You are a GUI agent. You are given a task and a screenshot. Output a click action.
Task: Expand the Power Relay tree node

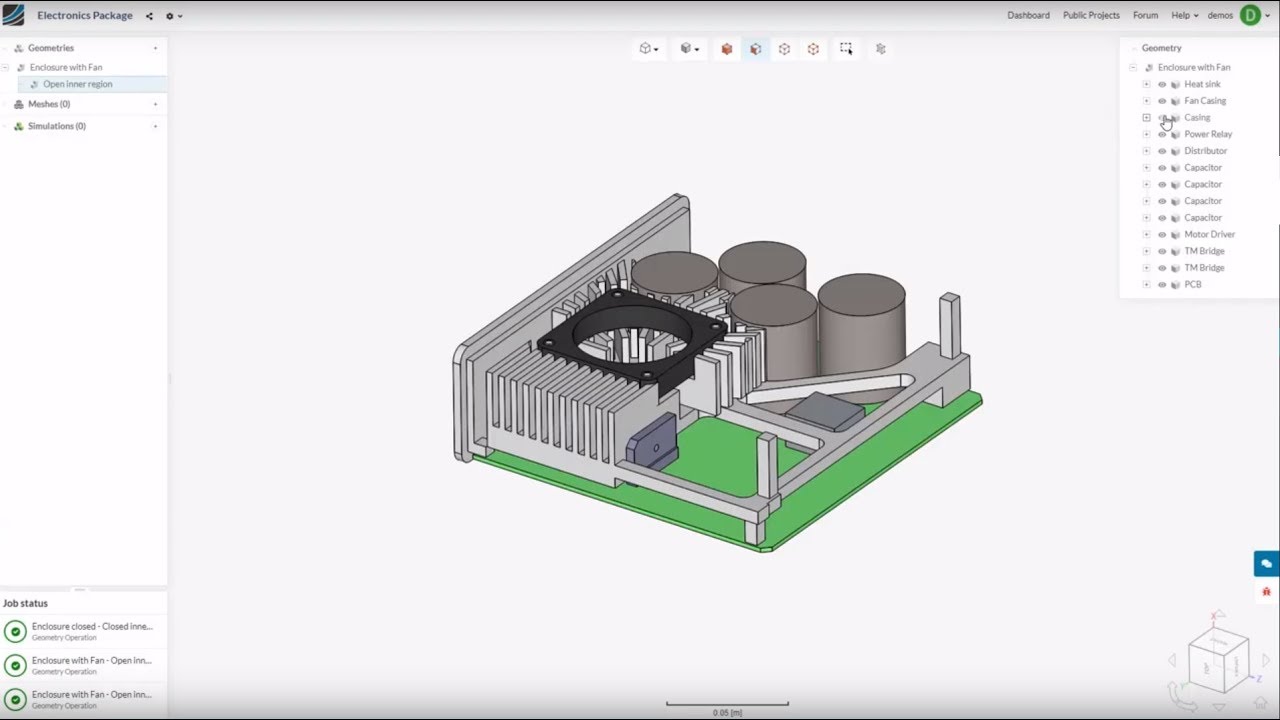pyautogui.click(x=1147, y=134)
